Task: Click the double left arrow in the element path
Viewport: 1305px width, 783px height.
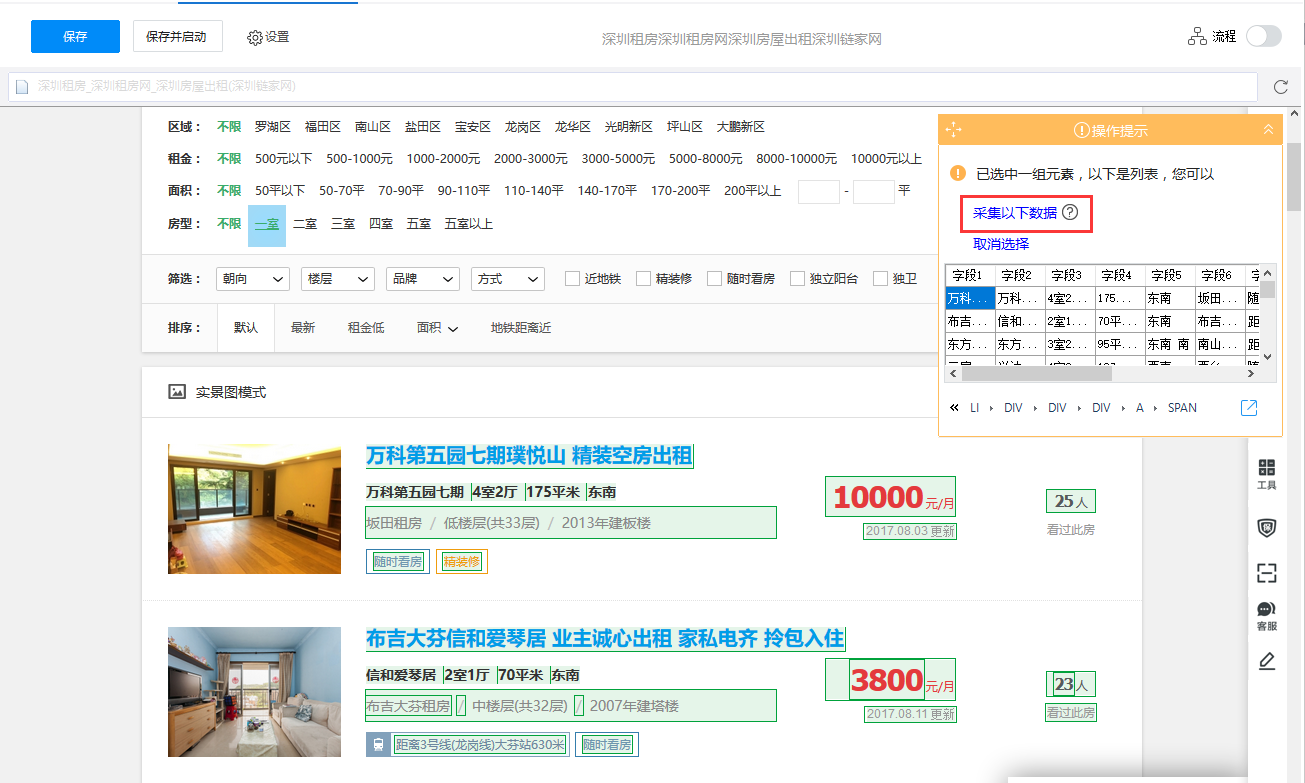Action: pyautogui.click(x=954, y=408)
